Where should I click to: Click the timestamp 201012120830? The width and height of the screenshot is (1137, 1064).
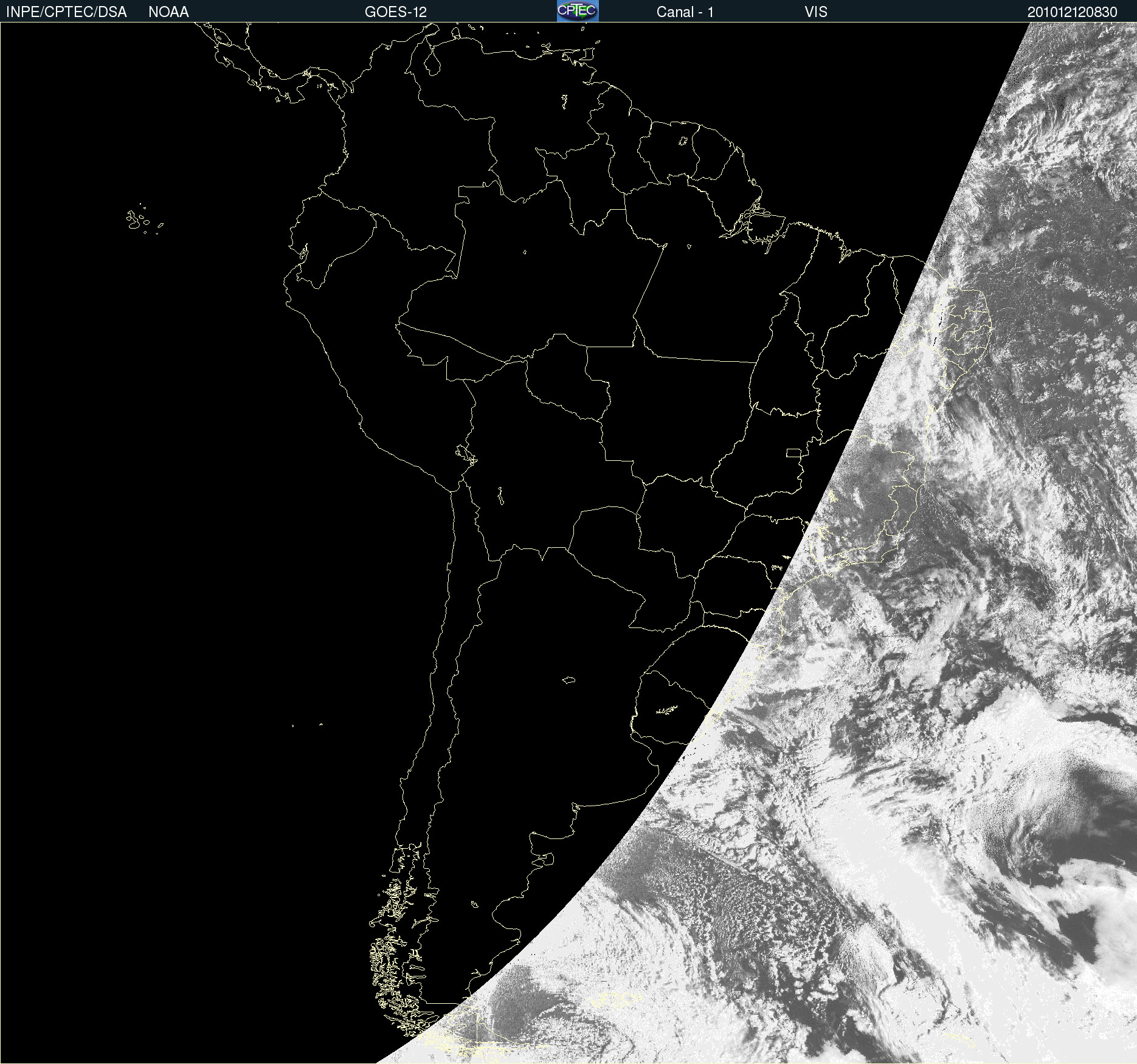[x=1073, y=12]
